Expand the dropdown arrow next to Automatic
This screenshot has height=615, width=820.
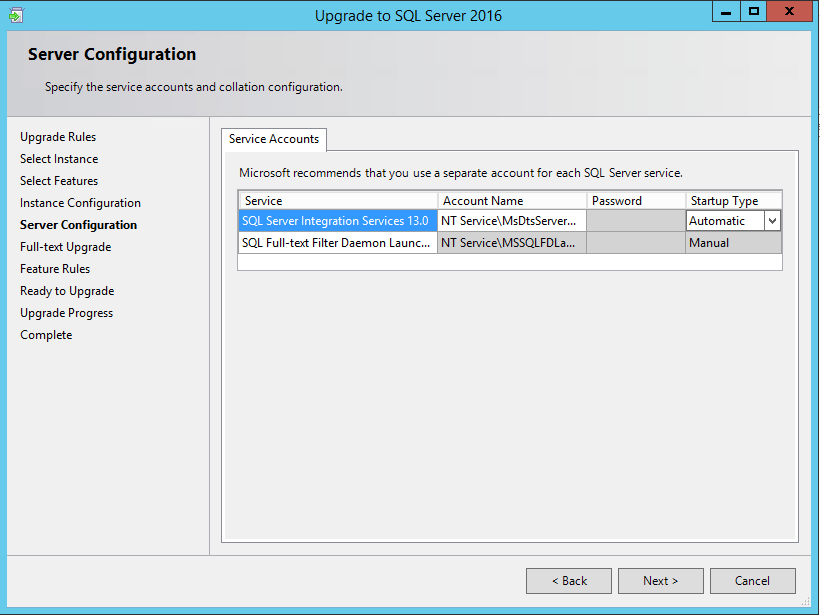click(770, 220)
